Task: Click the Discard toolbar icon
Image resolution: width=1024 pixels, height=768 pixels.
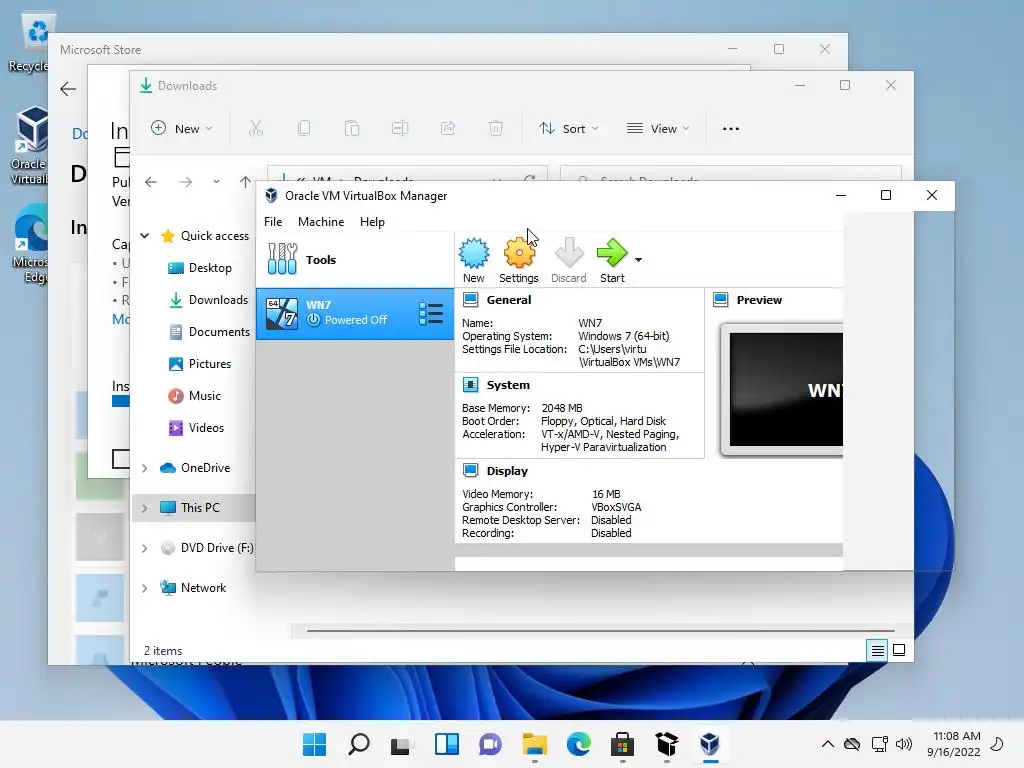Action: (568, 260)
